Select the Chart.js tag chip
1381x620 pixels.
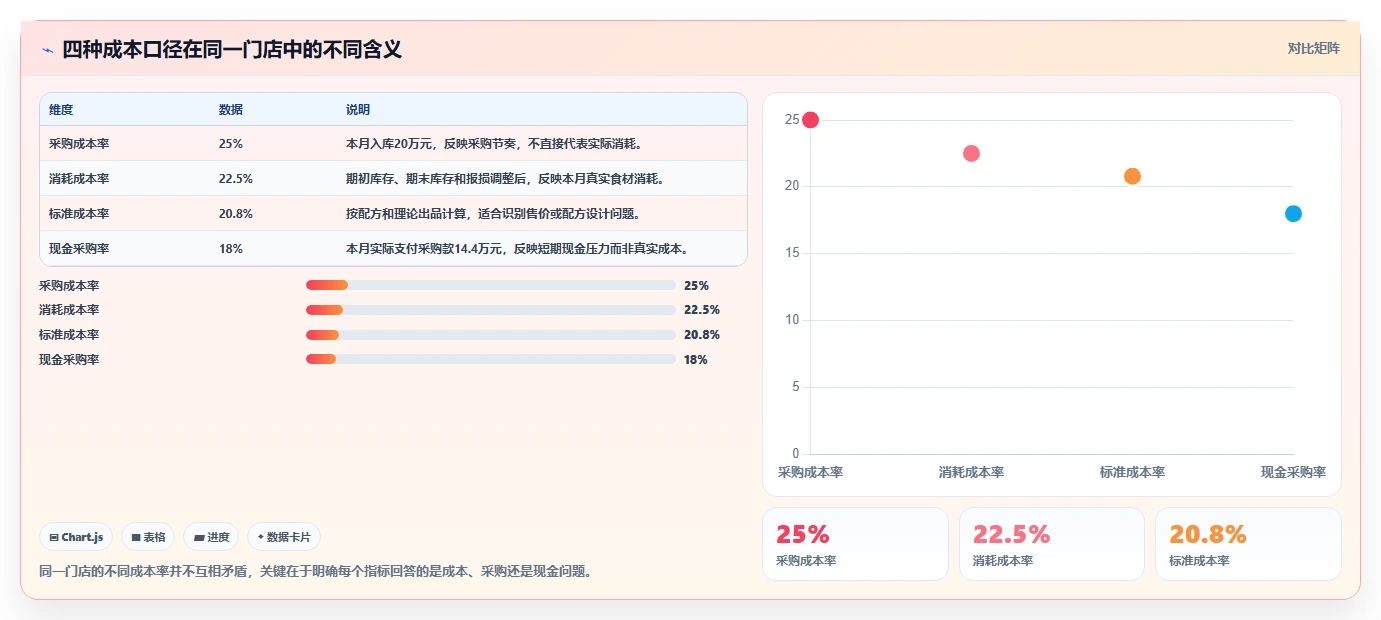coord(77,537)
